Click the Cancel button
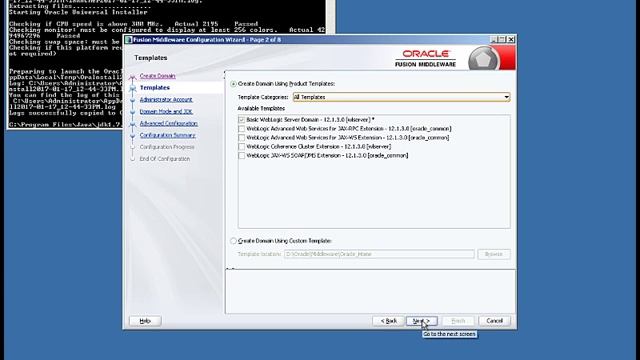 (x=494, y=321)
